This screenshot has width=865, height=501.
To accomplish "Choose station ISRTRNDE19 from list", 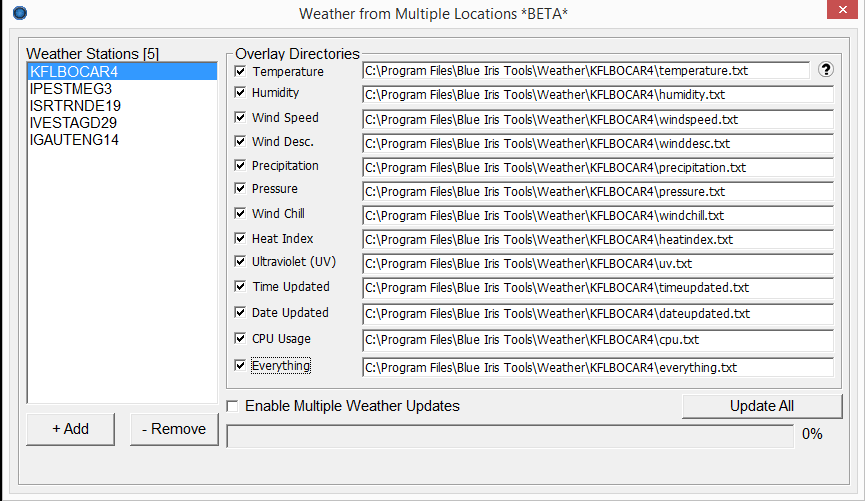I will [75, 106].
